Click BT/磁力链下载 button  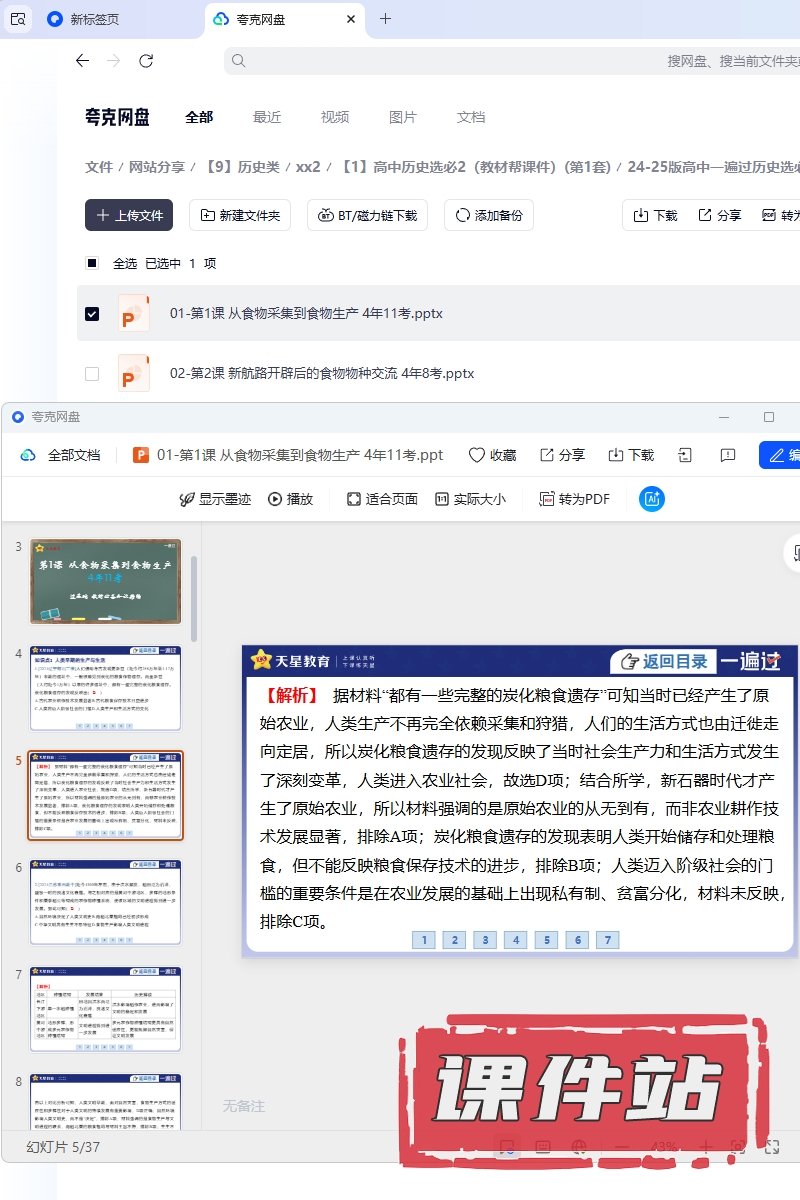coord(368,215)
